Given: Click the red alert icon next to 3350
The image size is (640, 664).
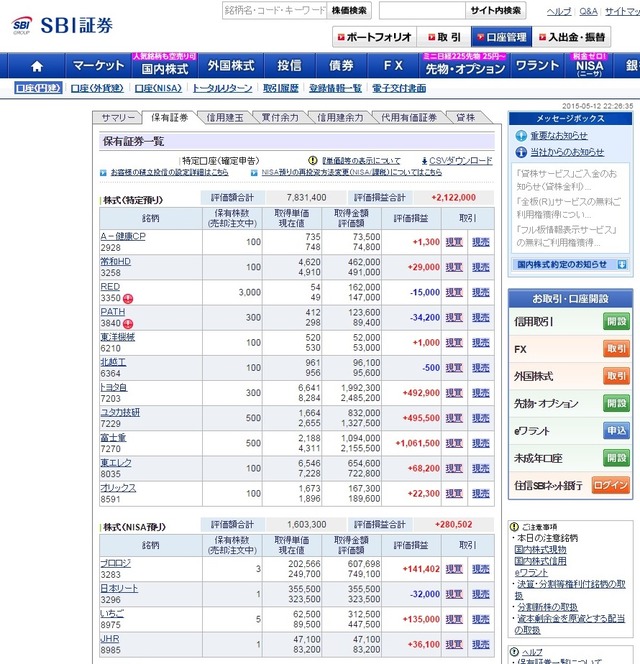Looking at the screenshot, I should point(128,299).
